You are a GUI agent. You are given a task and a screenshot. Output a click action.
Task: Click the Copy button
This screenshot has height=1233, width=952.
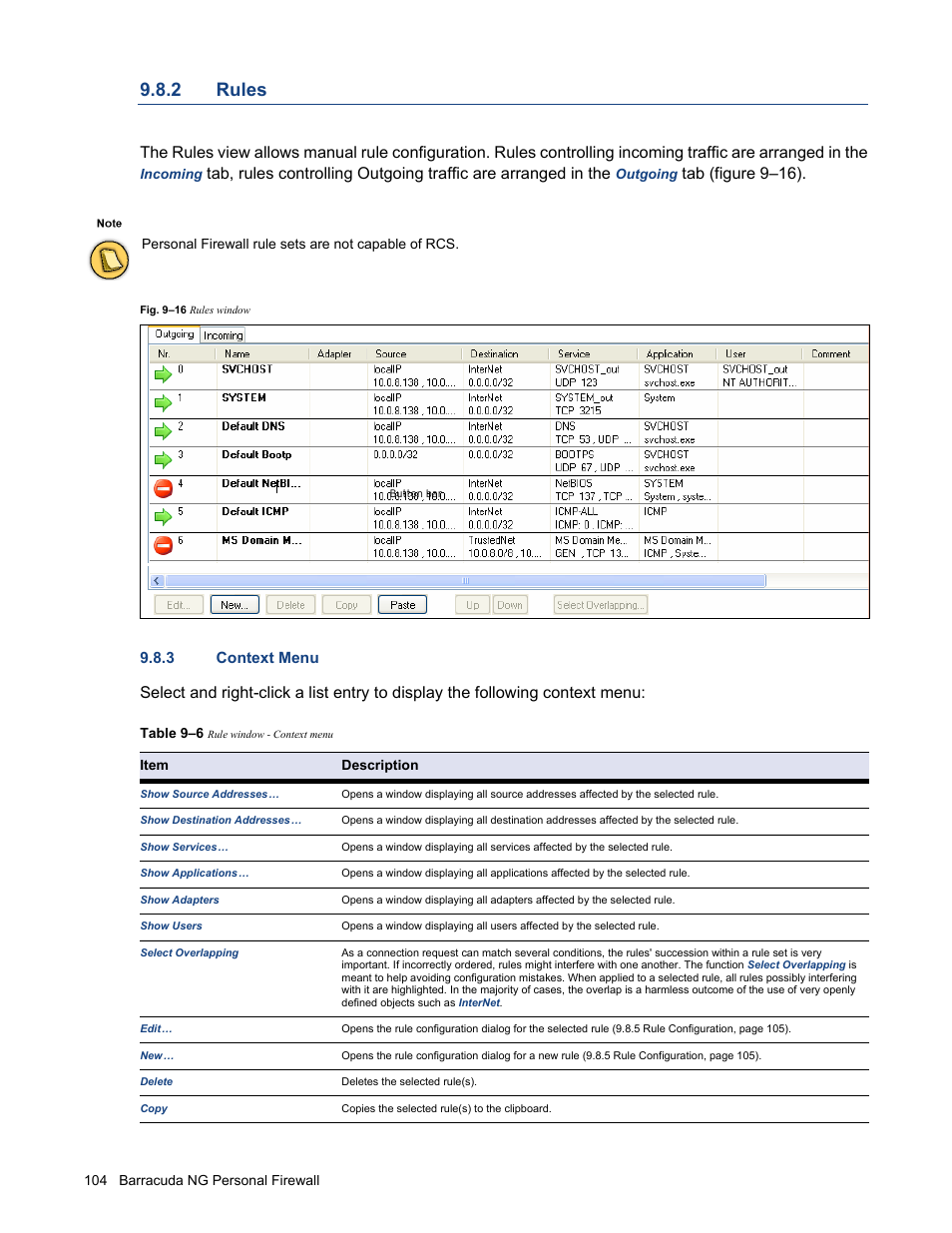(x=346, y=605)
